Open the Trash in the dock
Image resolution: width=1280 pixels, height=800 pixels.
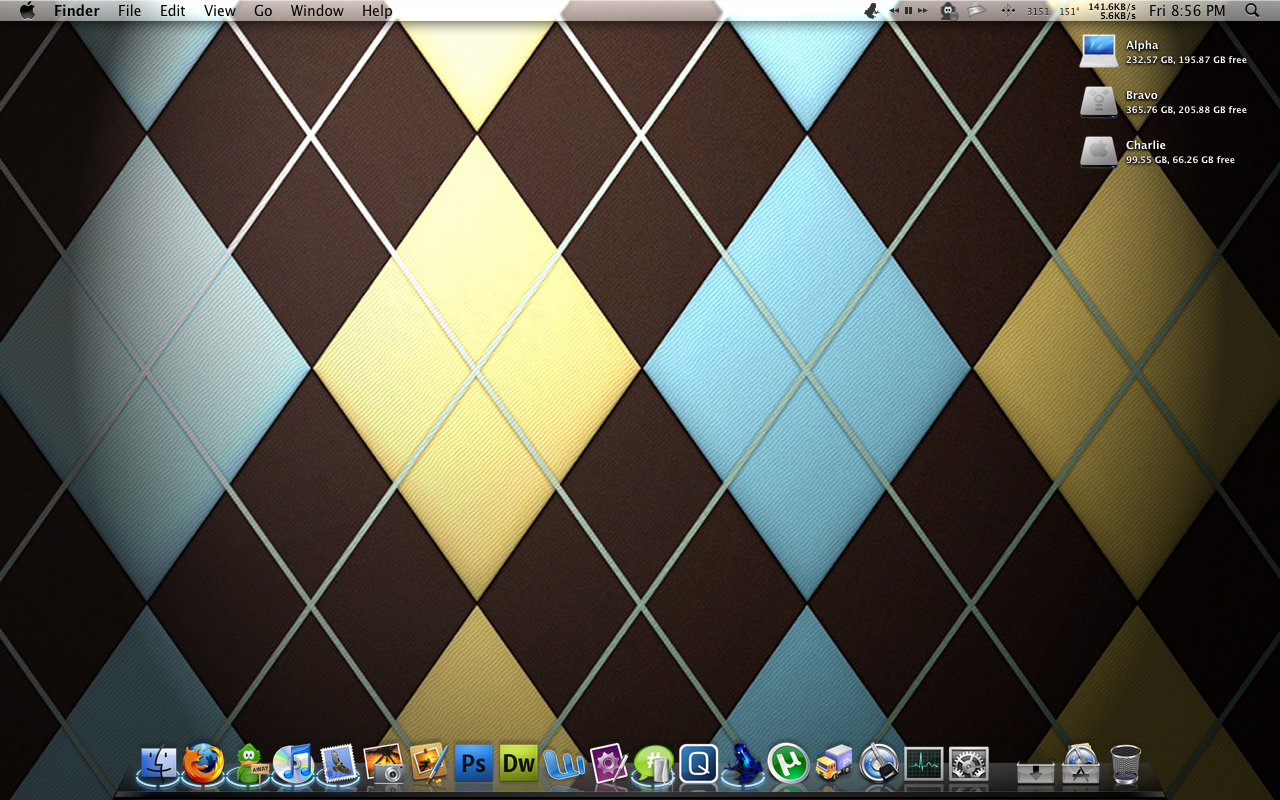(1126, 764)
